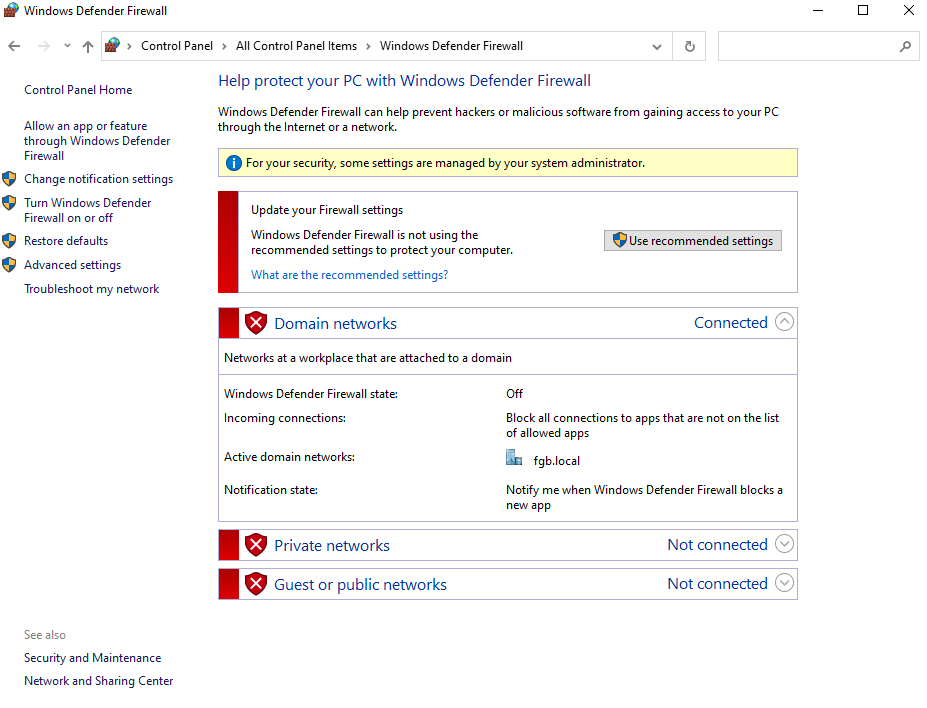
Task: Focus the Control Panel search box
Action: click(x=819, y=46)
